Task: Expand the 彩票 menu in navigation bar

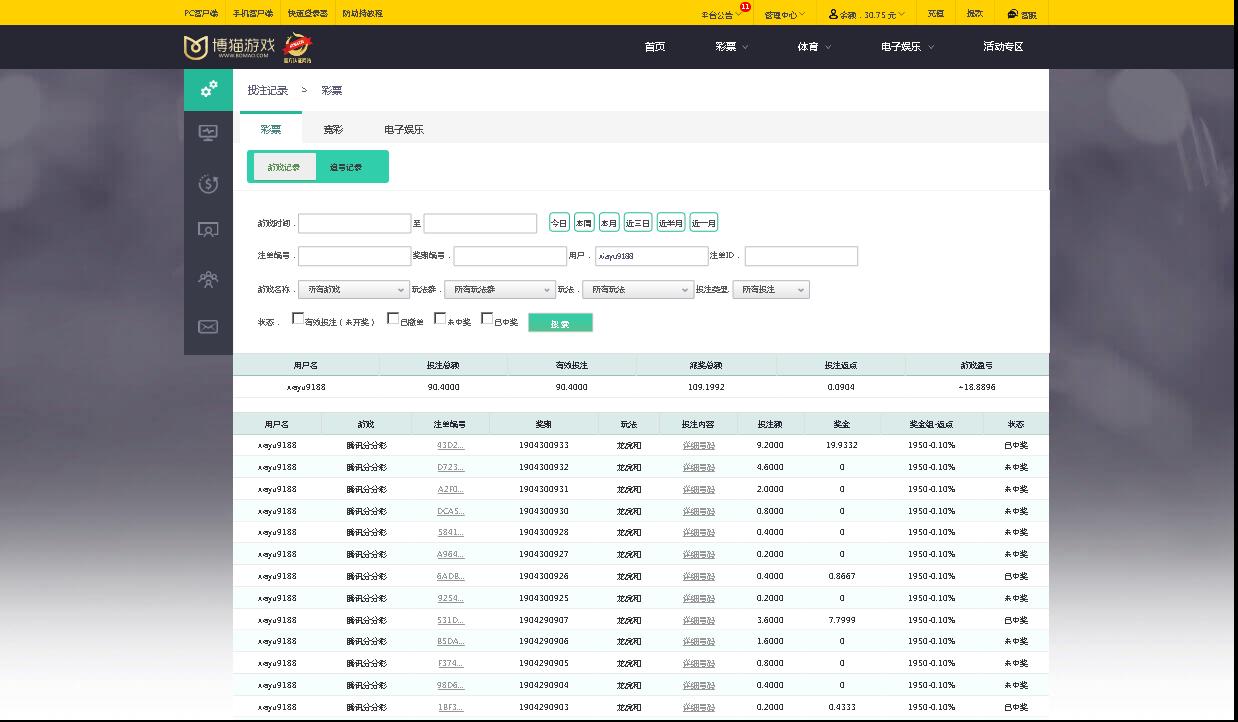Action: [731, 47]
